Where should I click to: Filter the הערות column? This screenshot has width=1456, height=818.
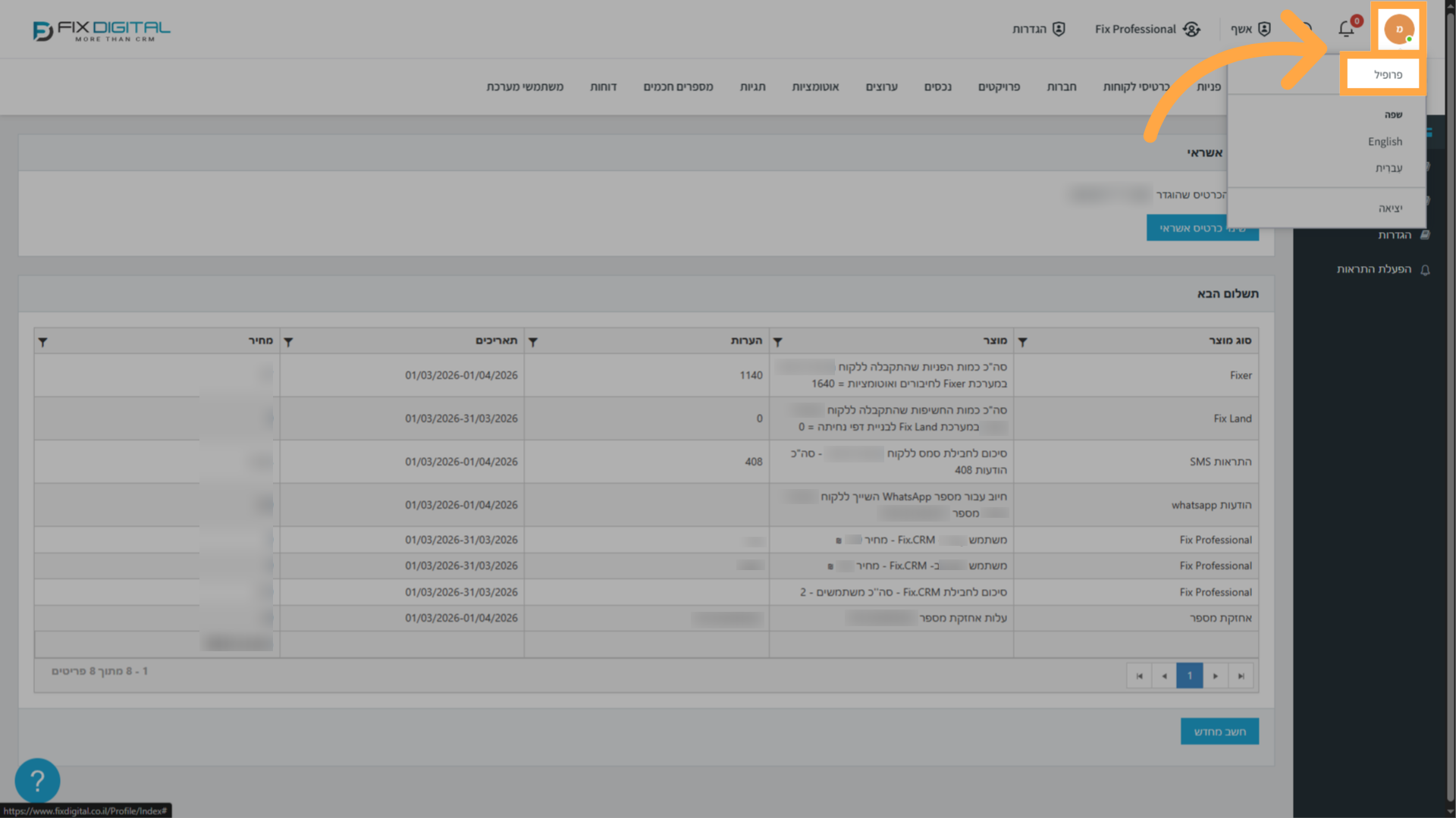click(x=533, y=342)
